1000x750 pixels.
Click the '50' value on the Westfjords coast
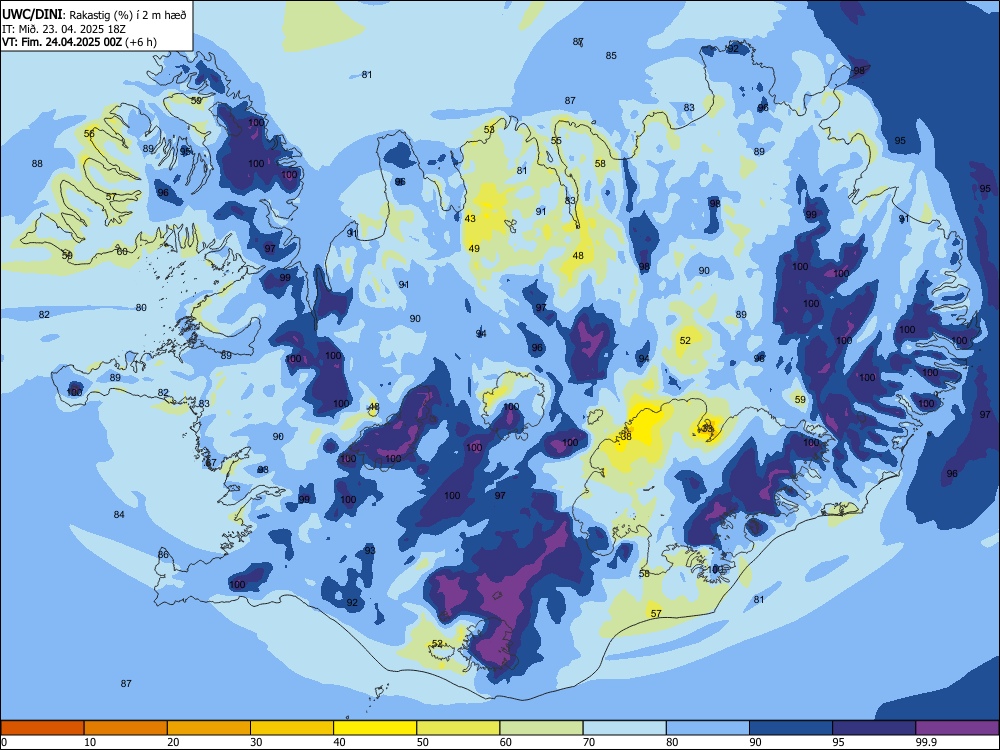(67, 254)
